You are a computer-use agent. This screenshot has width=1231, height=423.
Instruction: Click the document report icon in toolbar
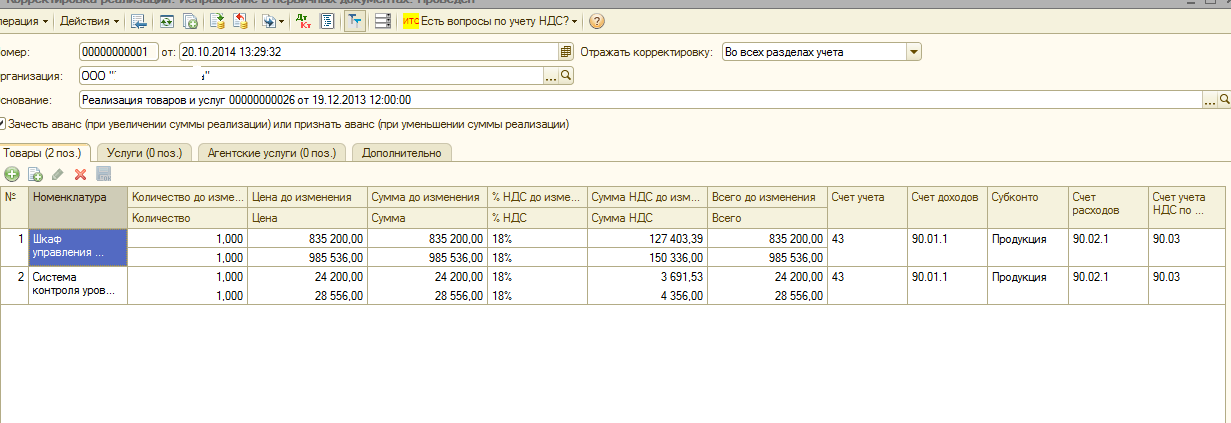(x=327, y=21)
